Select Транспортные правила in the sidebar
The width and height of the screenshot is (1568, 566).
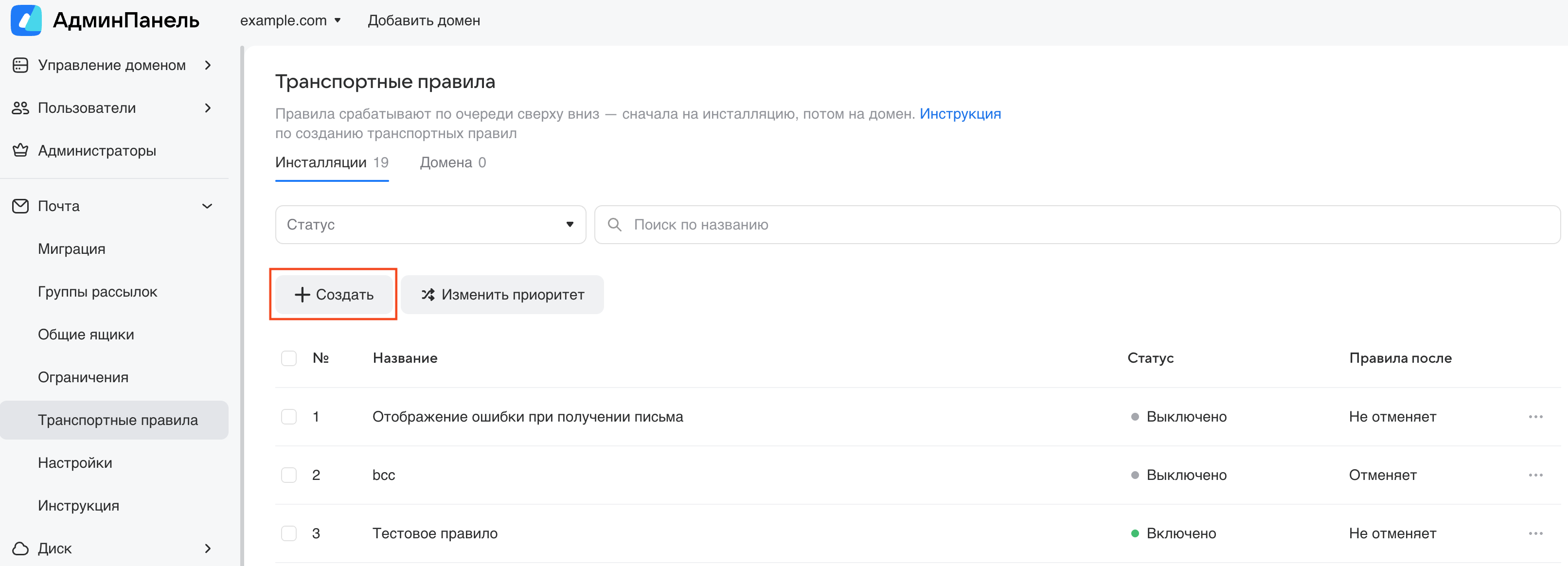(114, 420)
